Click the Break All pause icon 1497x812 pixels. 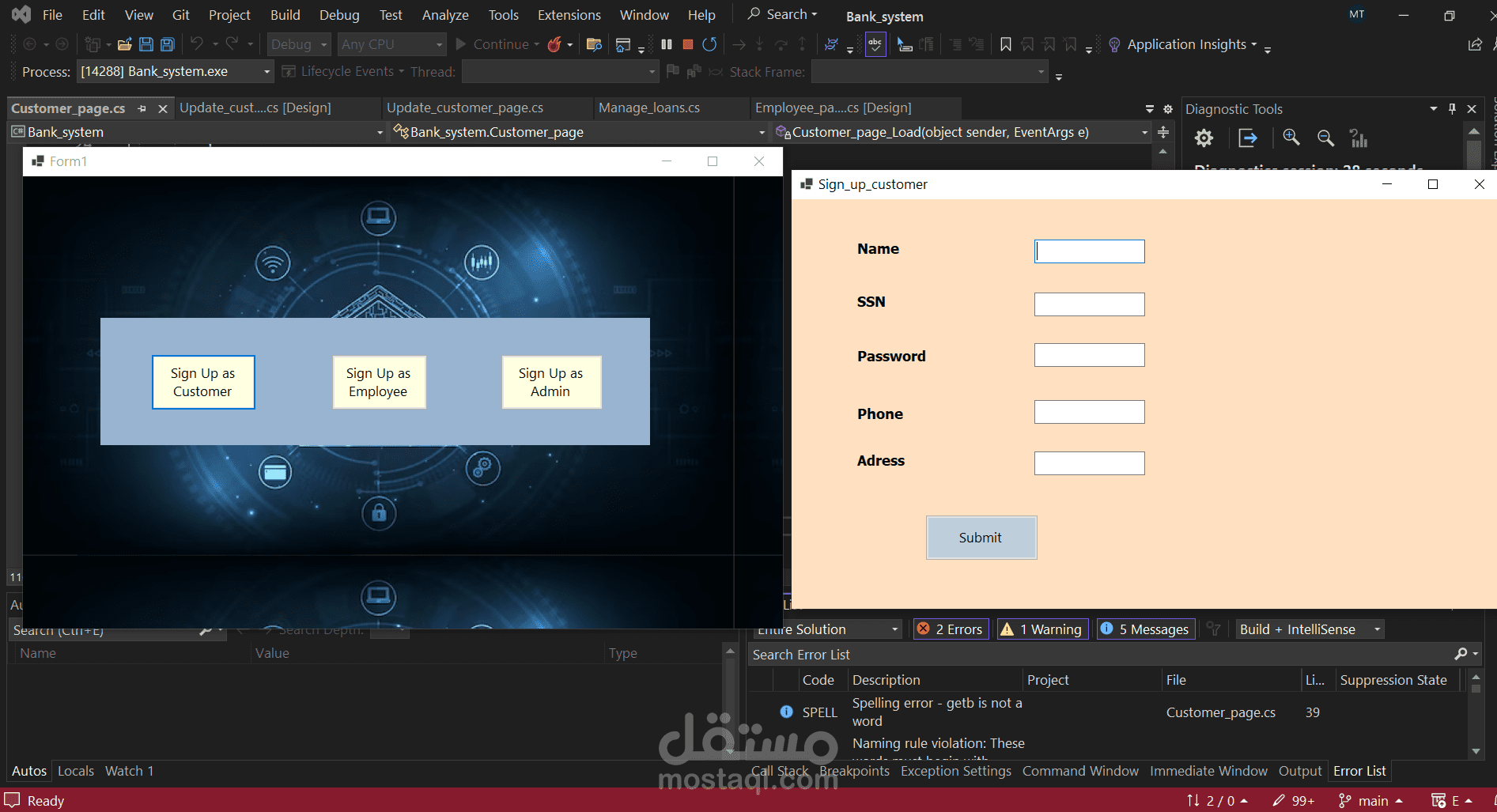(667, 44)
